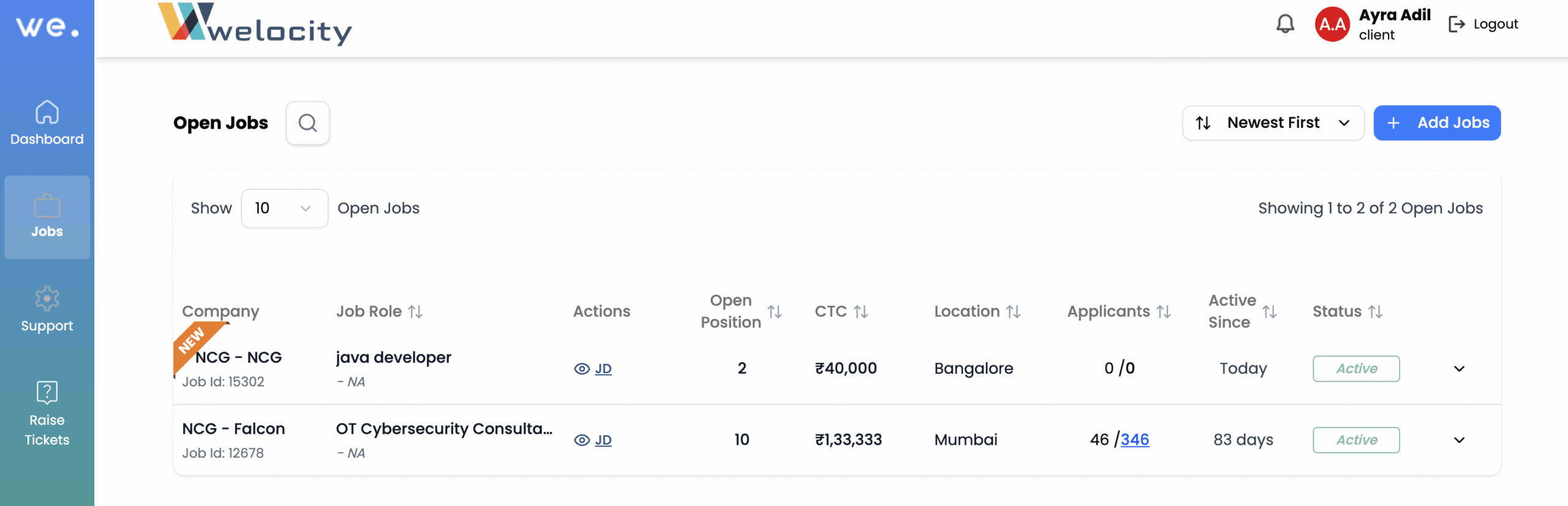This screenshot has height=506, width=1568.
Task: Sort by Status column arrows
Action: [x=1376, y=312]
